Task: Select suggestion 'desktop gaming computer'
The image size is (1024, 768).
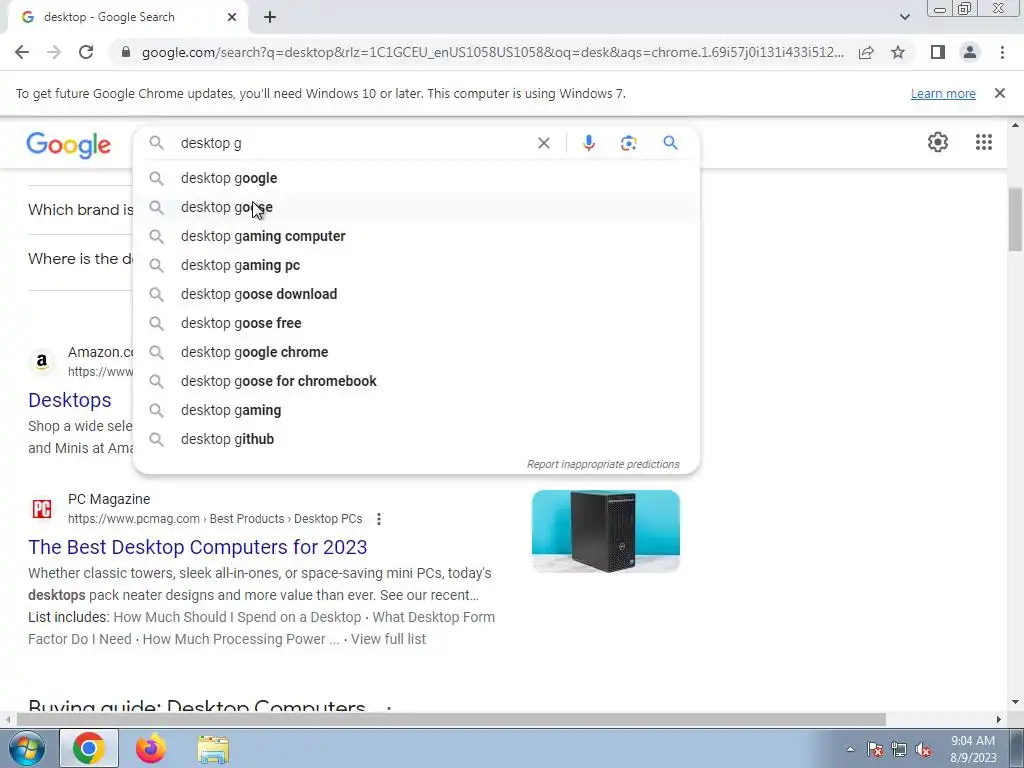Action: click(417, 236)
